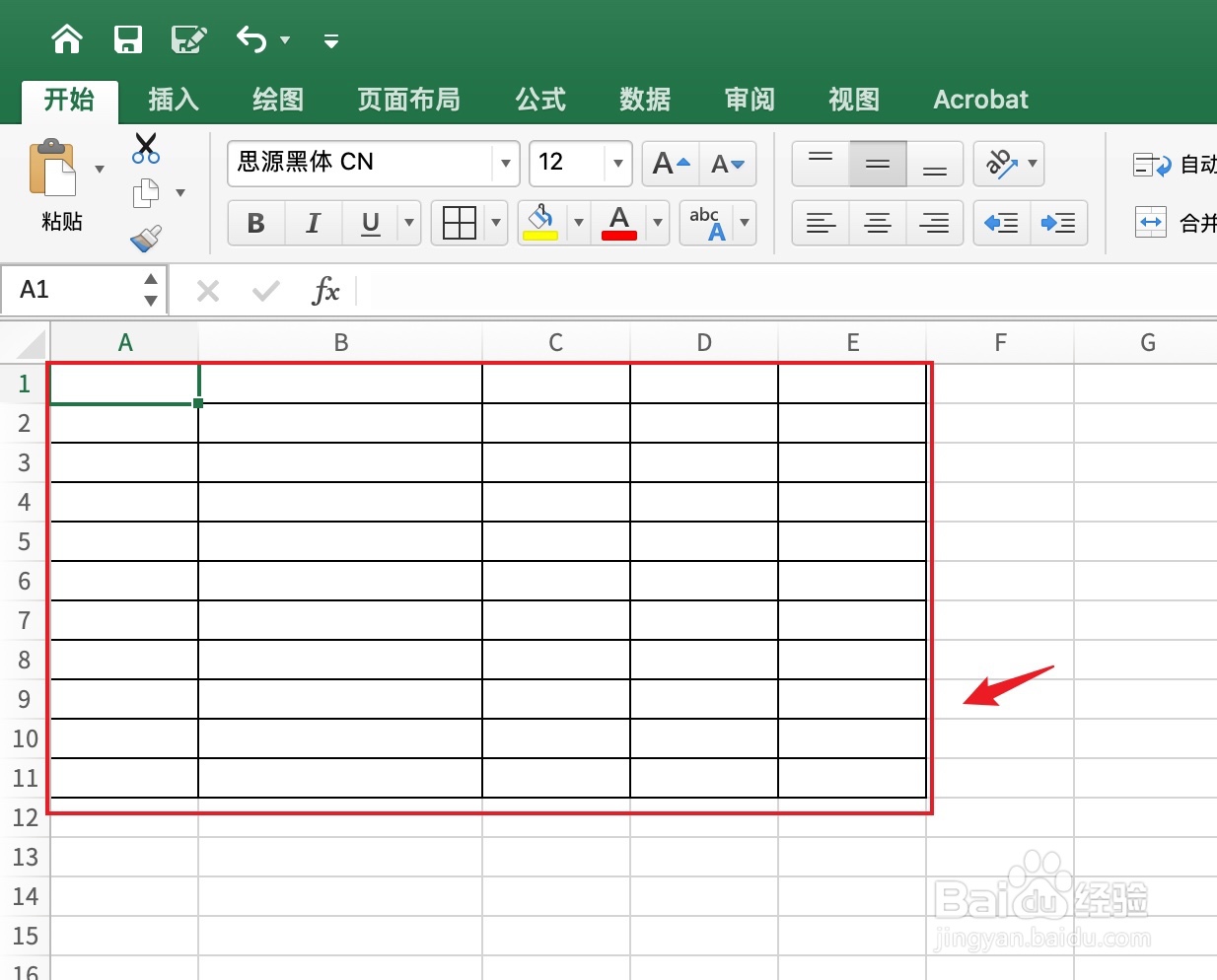This screenshot has height=980, width=1217.
Task: Cancel formula entry with X
Action: coord(208,291)
